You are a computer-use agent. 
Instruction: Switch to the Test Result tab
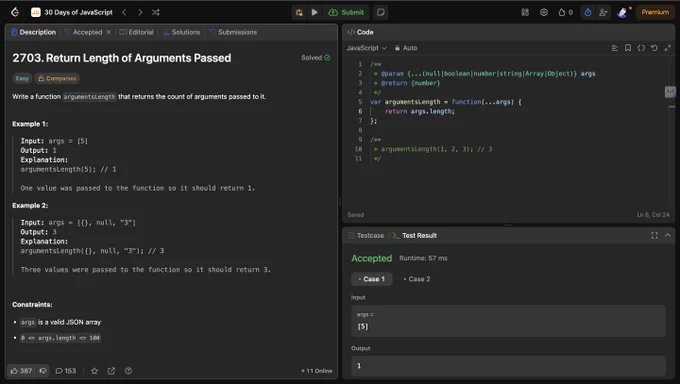point(415,236)
